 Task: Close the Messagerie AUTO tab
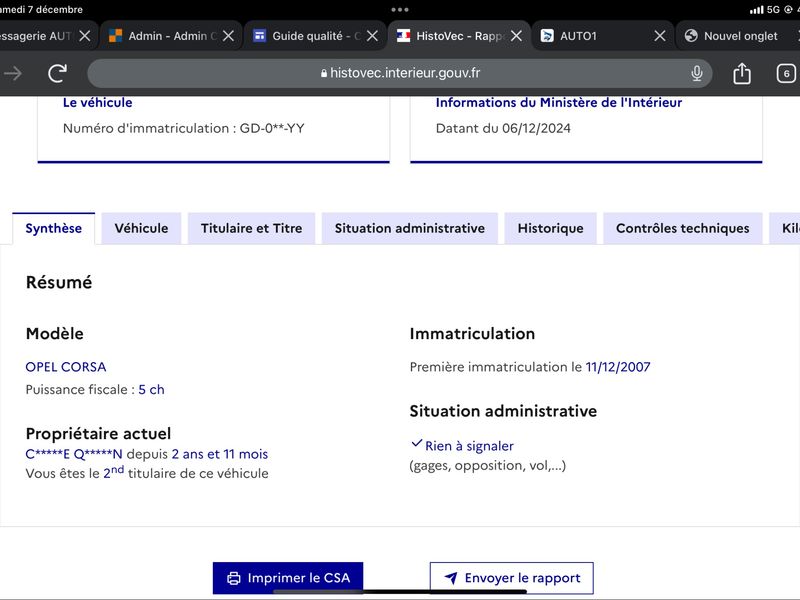85,36
